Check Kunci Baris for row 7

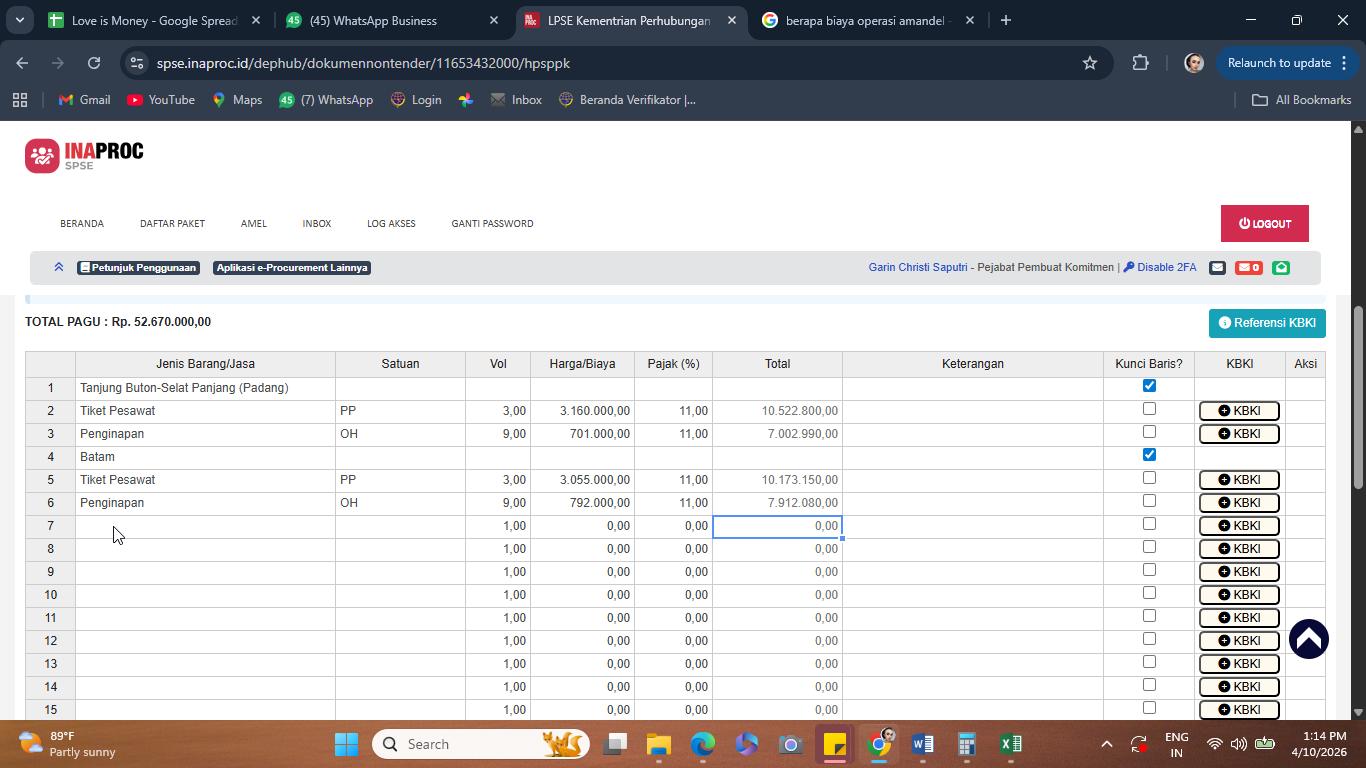click(1149, 524)
